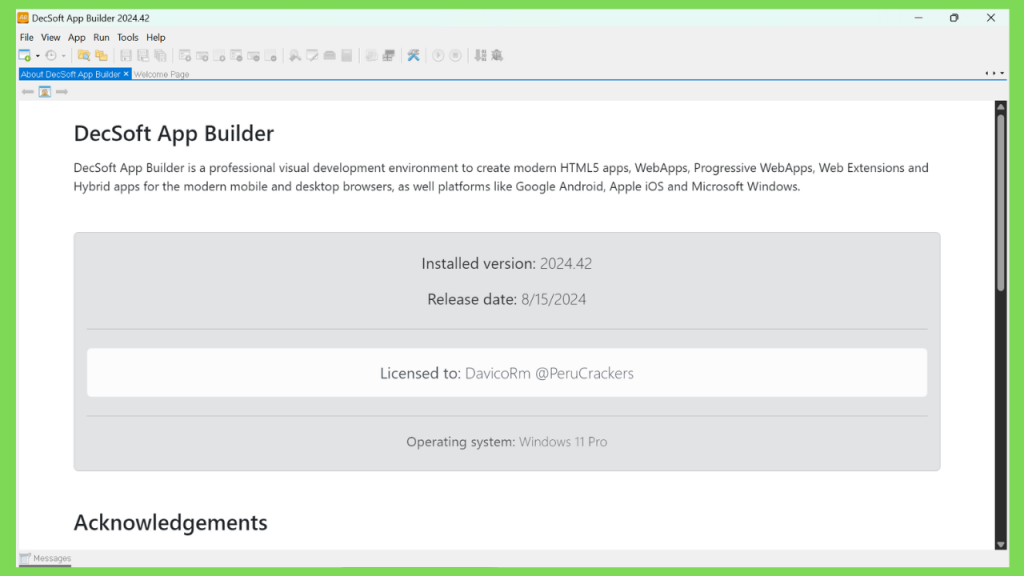Click the Save All stacked disks icon
Screen dimensions: 1024x576
click(x=160, y=56)
